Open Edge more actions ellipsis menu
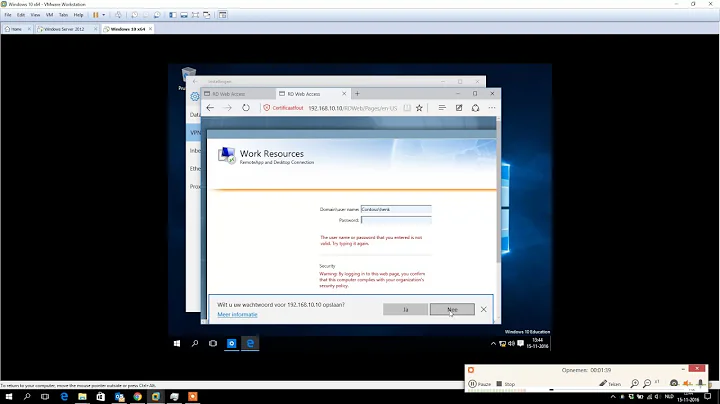This screenshot has height=404, width=720. pos(492,108)
